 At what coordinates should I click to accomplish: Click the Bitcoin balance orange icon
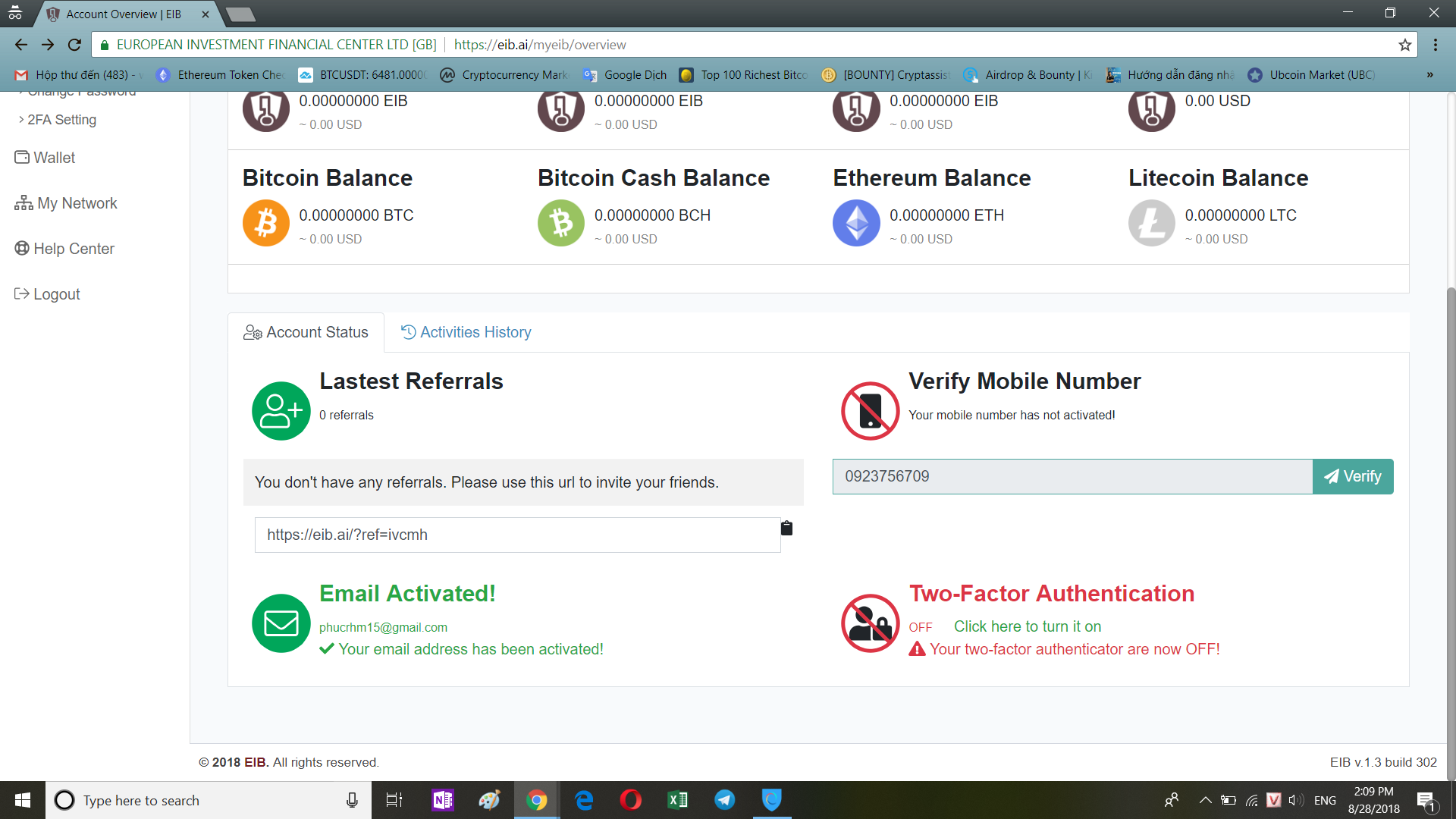(x=265, y=223)
